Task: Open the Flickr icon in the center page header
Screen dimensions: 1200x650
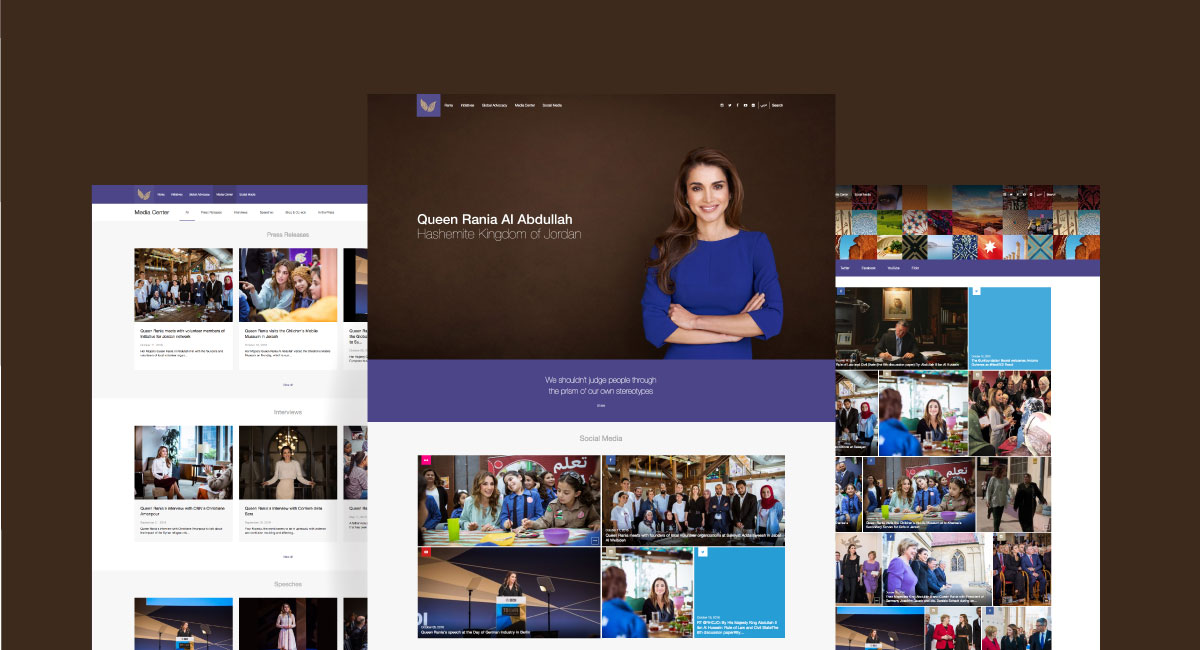Action: 753,105
